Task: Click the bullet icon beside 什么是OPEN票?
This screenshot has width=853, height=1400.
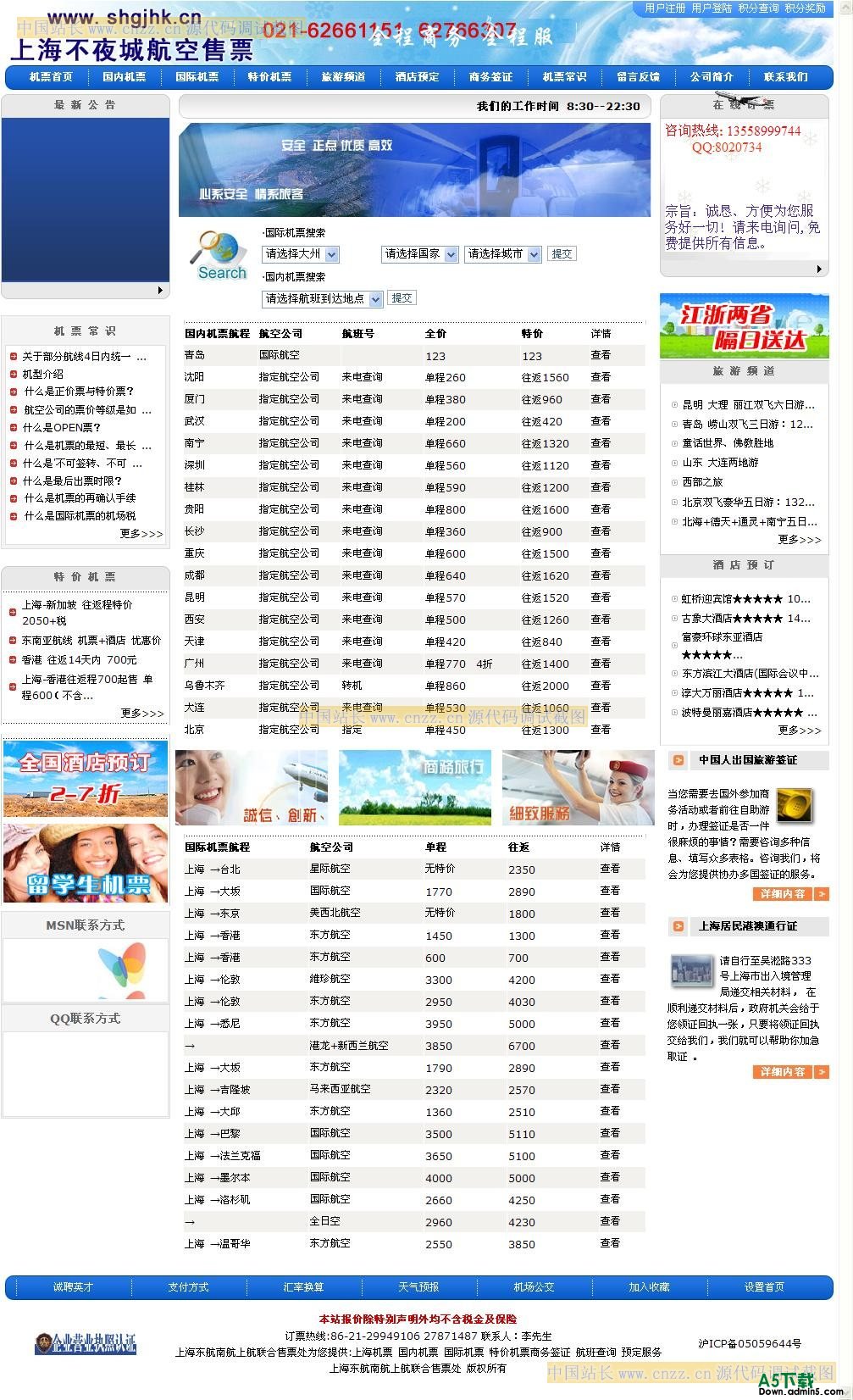Action: coord(14,427)
